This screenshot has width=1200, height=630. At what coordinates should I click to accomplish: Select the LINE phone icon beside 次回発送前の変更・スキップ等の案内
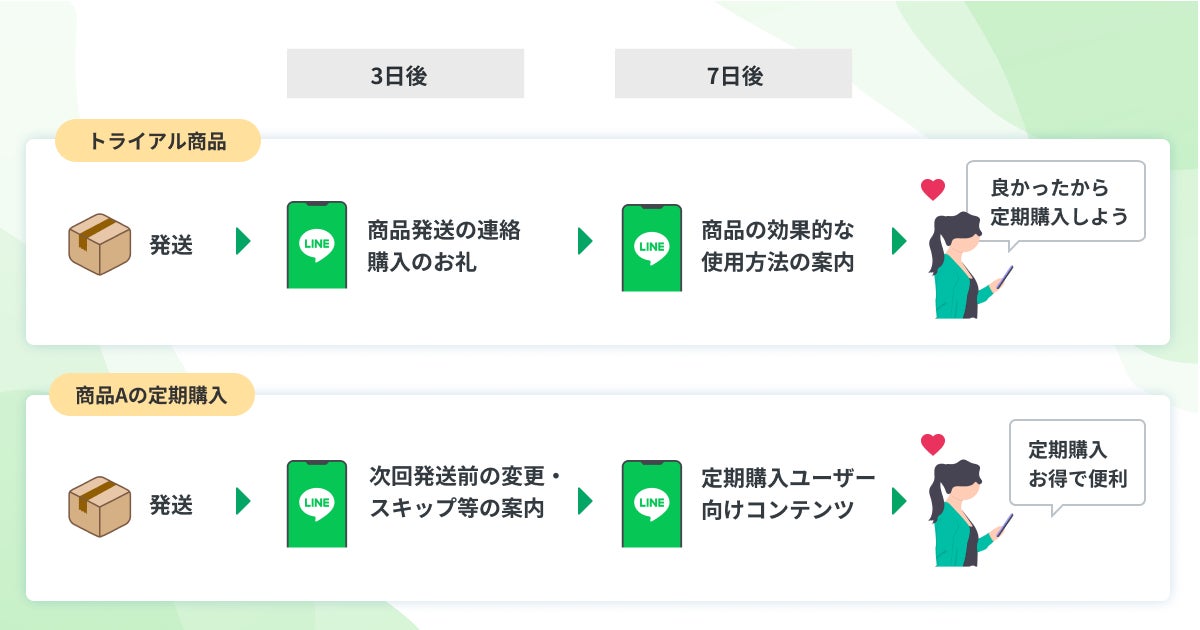tap(317, 504)
